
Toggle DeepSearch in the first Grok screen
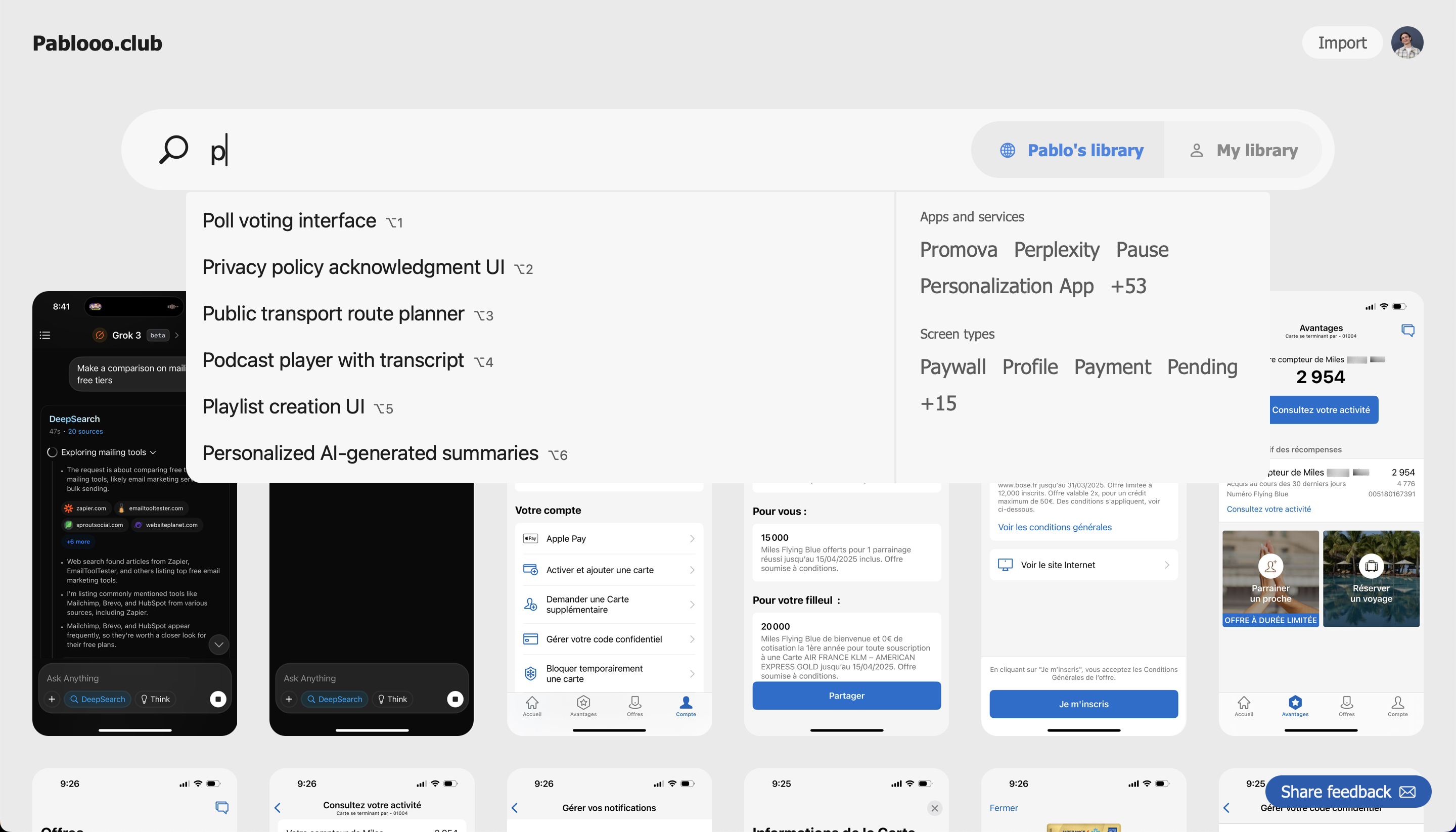coord(98,699)
